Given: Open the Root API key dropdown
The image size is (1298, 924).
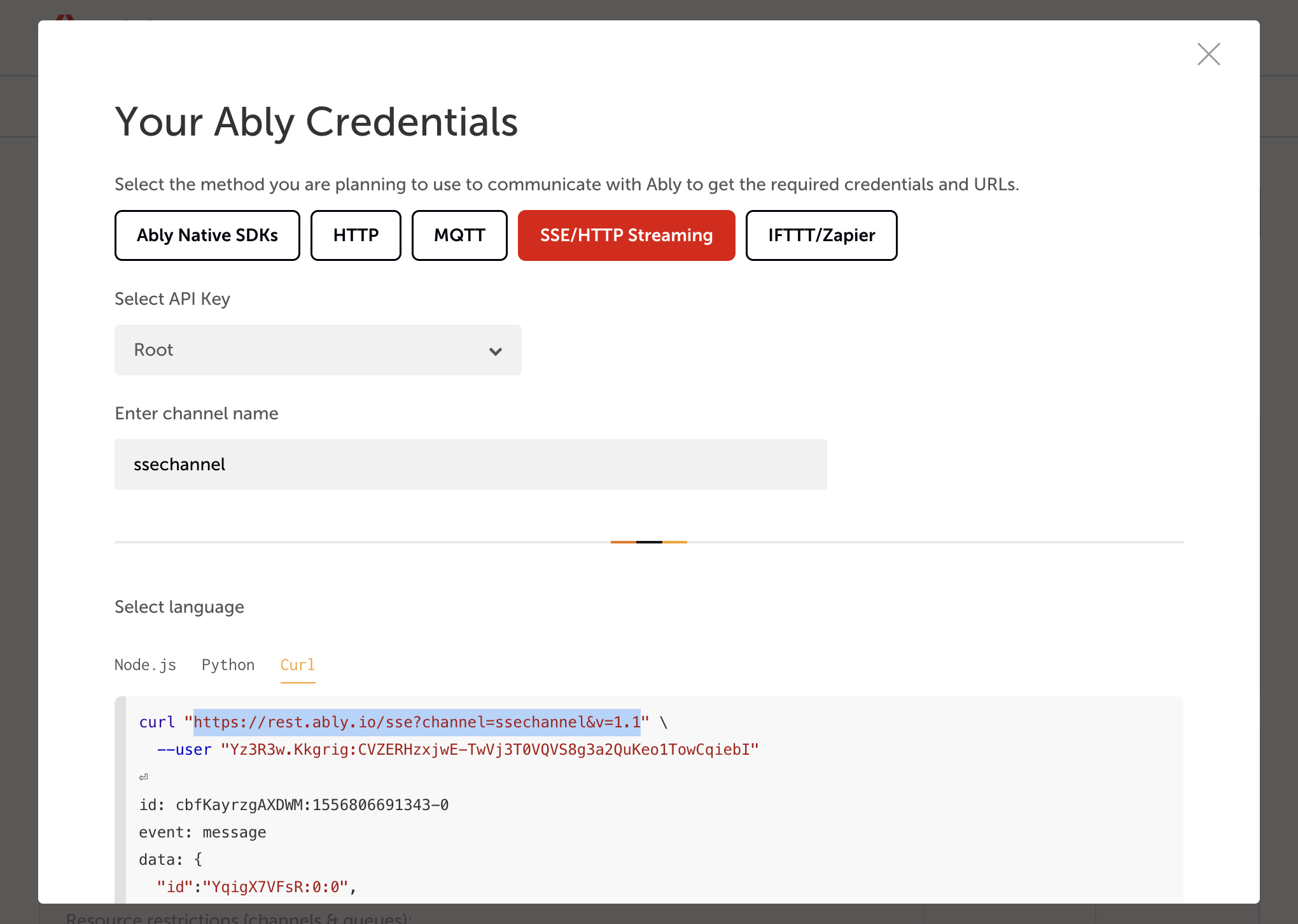Looking at the screenshot, I should tap(318, 350).
